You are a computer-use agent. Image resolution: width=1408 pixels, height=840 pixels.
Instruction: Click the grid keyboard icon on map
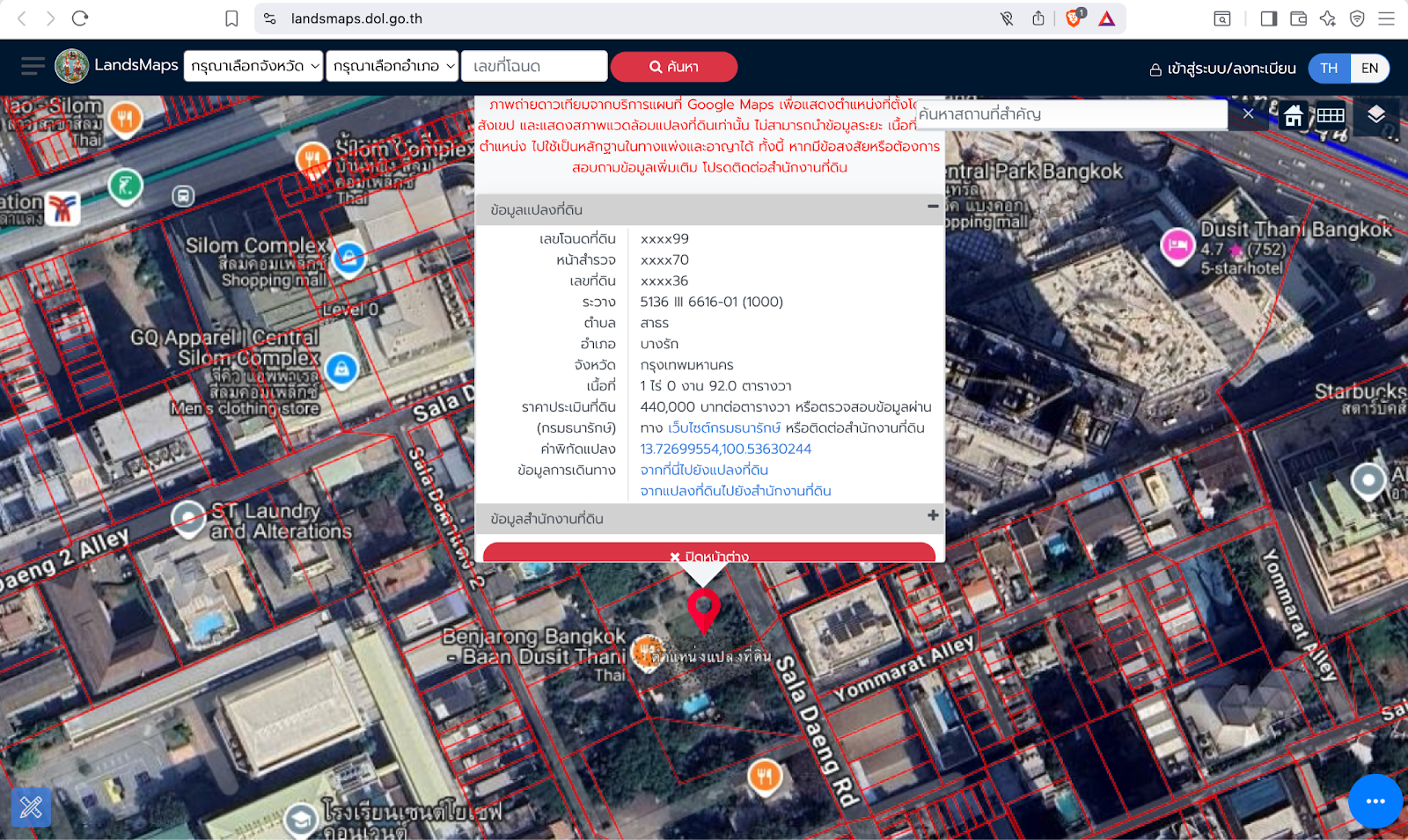(x=1330, y=115)
